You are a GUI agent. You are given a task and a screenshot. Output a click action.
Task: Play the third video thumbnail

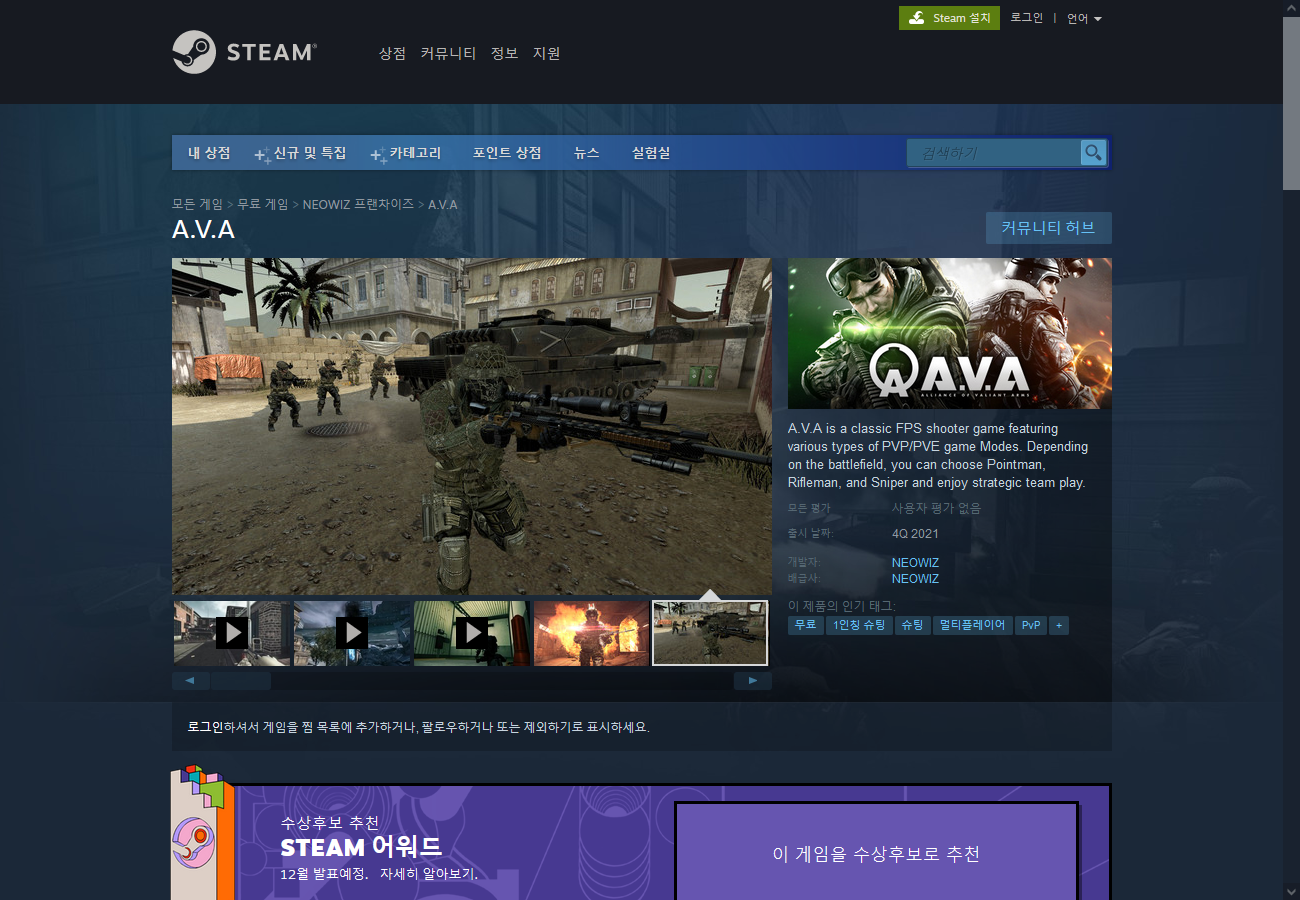click(x=472, y=633)
